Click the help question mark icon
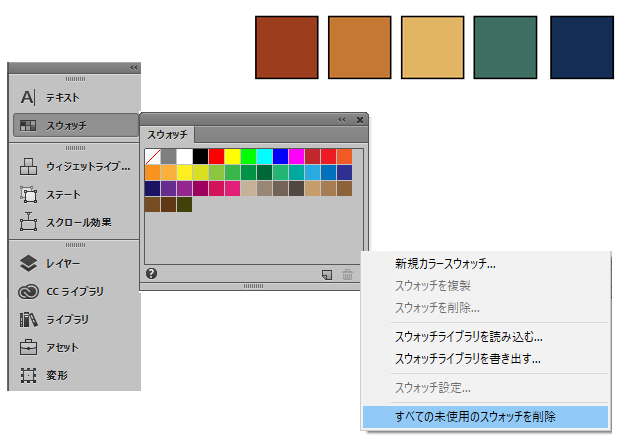The height and width of the screenshot is (446, 628). coord(151,273)
